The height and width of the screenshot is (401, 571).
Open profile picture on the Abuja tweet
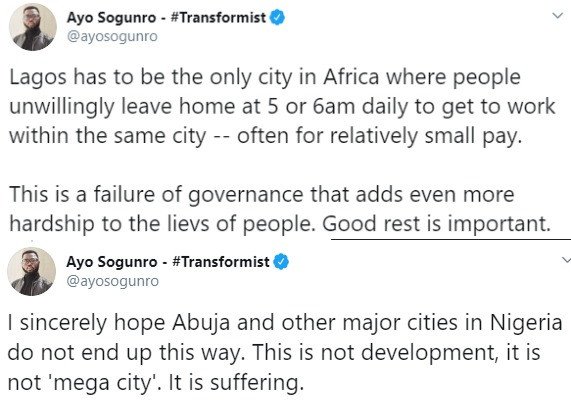pos(32,271)
